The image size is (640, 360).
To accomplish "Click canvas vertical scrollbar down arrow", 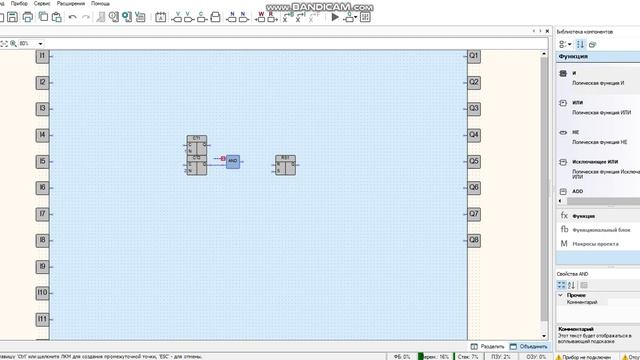I will pos(544,336).
